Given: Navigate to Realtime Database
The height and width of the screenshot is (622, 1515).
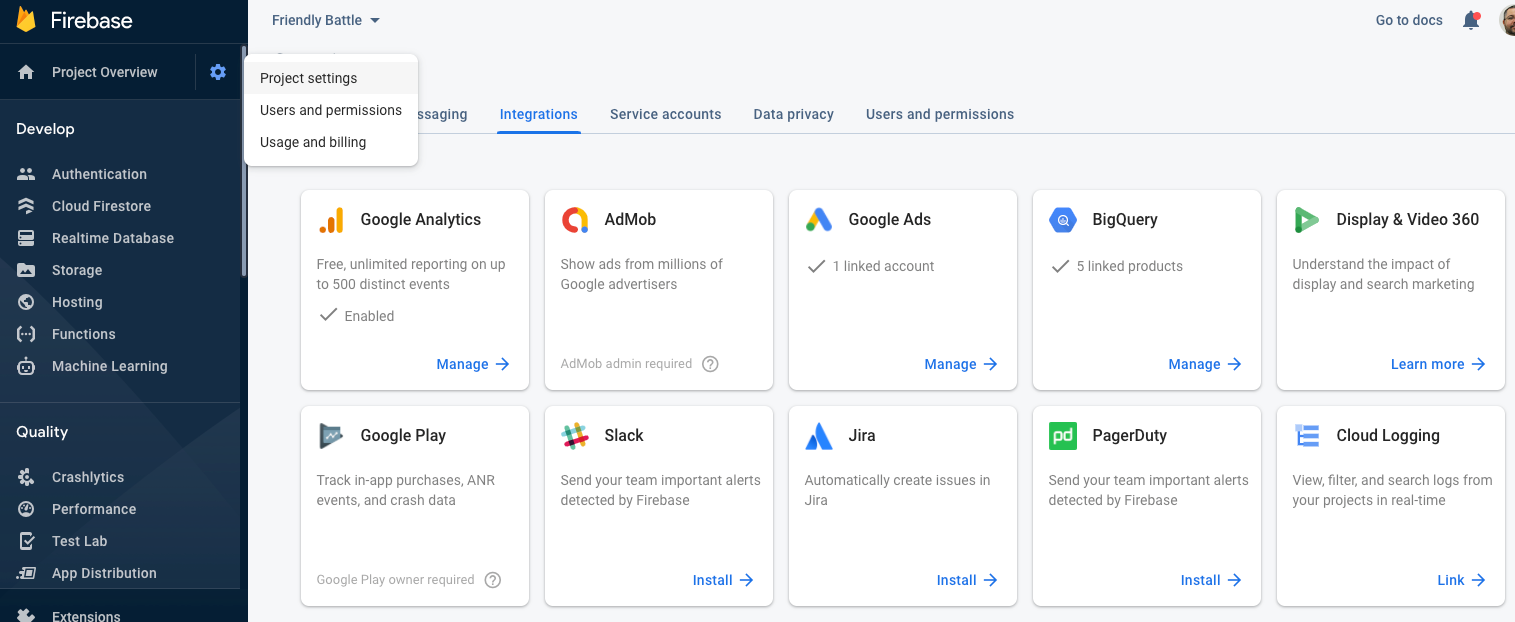Looking at the screenshot, I should [110, 238].
